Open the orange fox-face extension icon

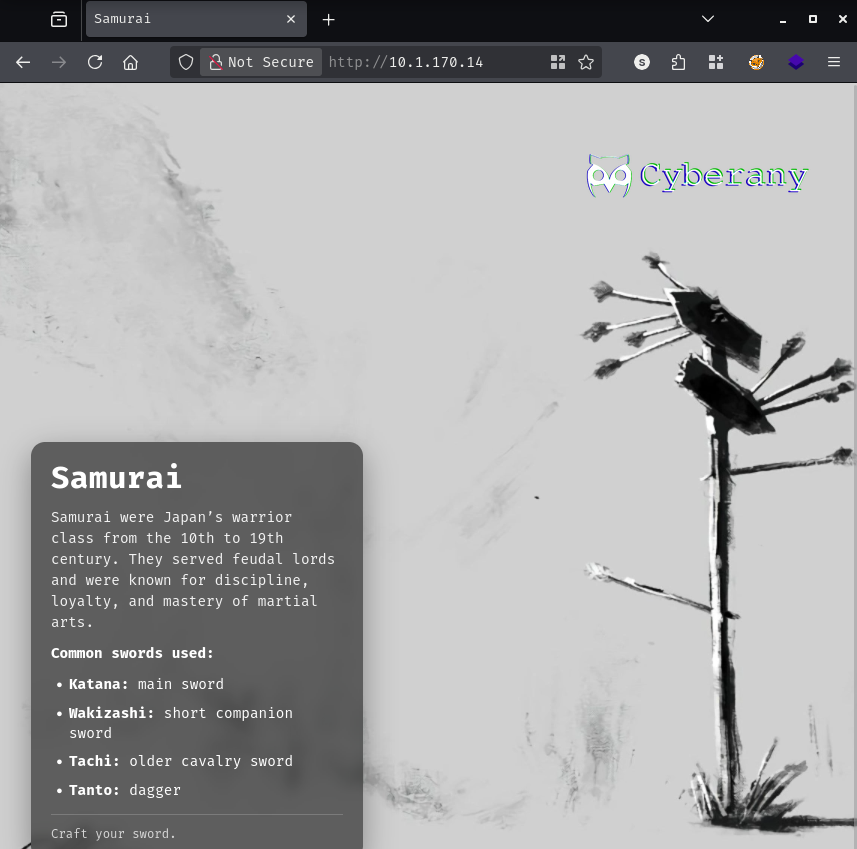757,62
